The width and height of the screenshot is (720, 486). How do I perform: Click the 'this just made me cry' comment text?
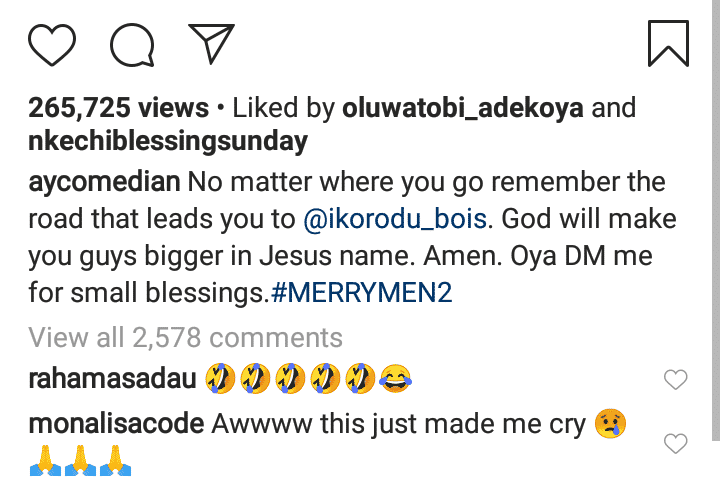(x=453, y=424)
